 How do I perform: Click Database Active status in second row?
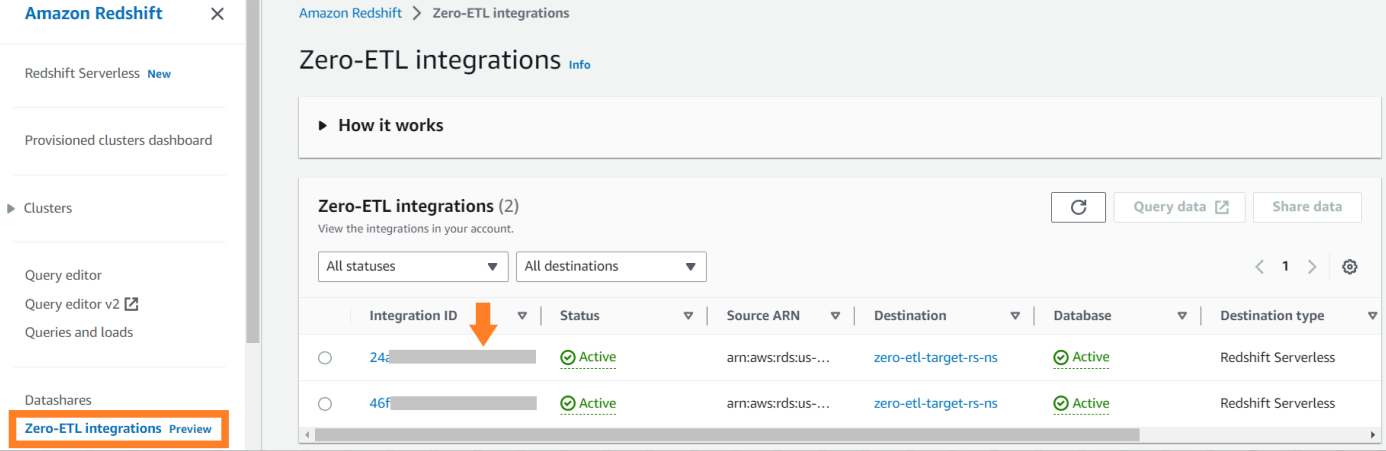(x=1081, y=403)
